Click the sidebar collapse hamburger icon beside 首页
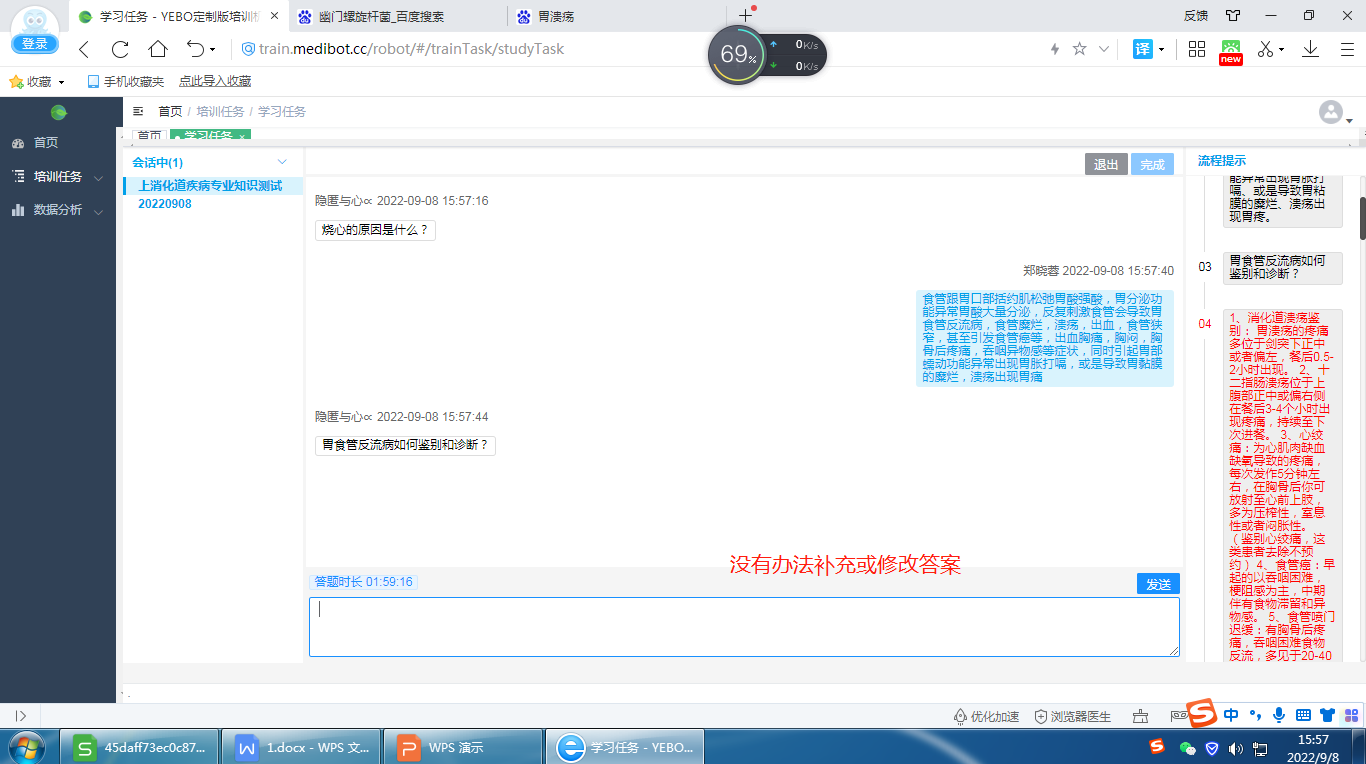Image resolution: width=1366 pixels, height=764 pixels. click(x=138, y=111)
